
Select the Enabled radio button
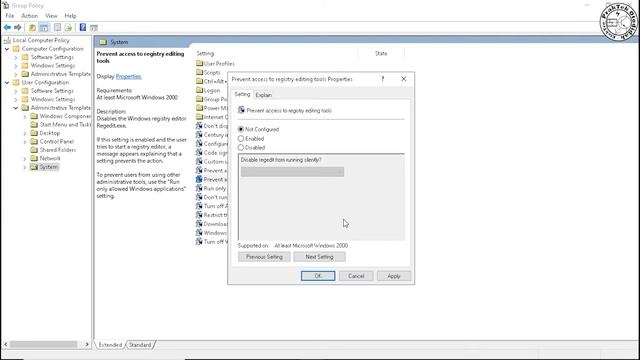pos(241,139)
